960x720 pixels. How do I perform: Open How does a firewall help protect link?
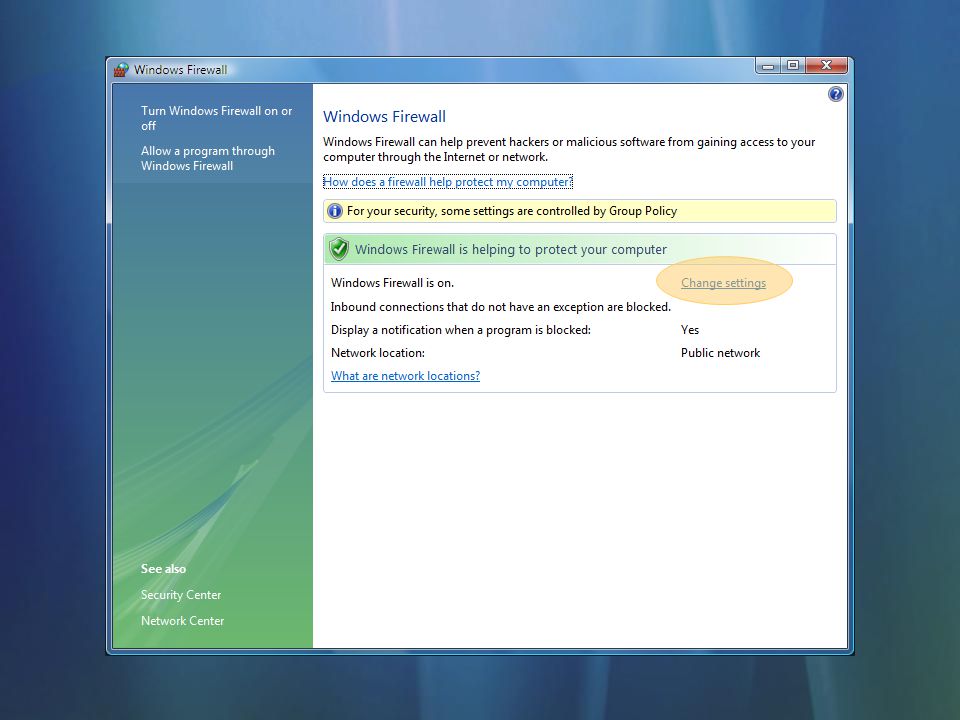(x=448, y=182)
